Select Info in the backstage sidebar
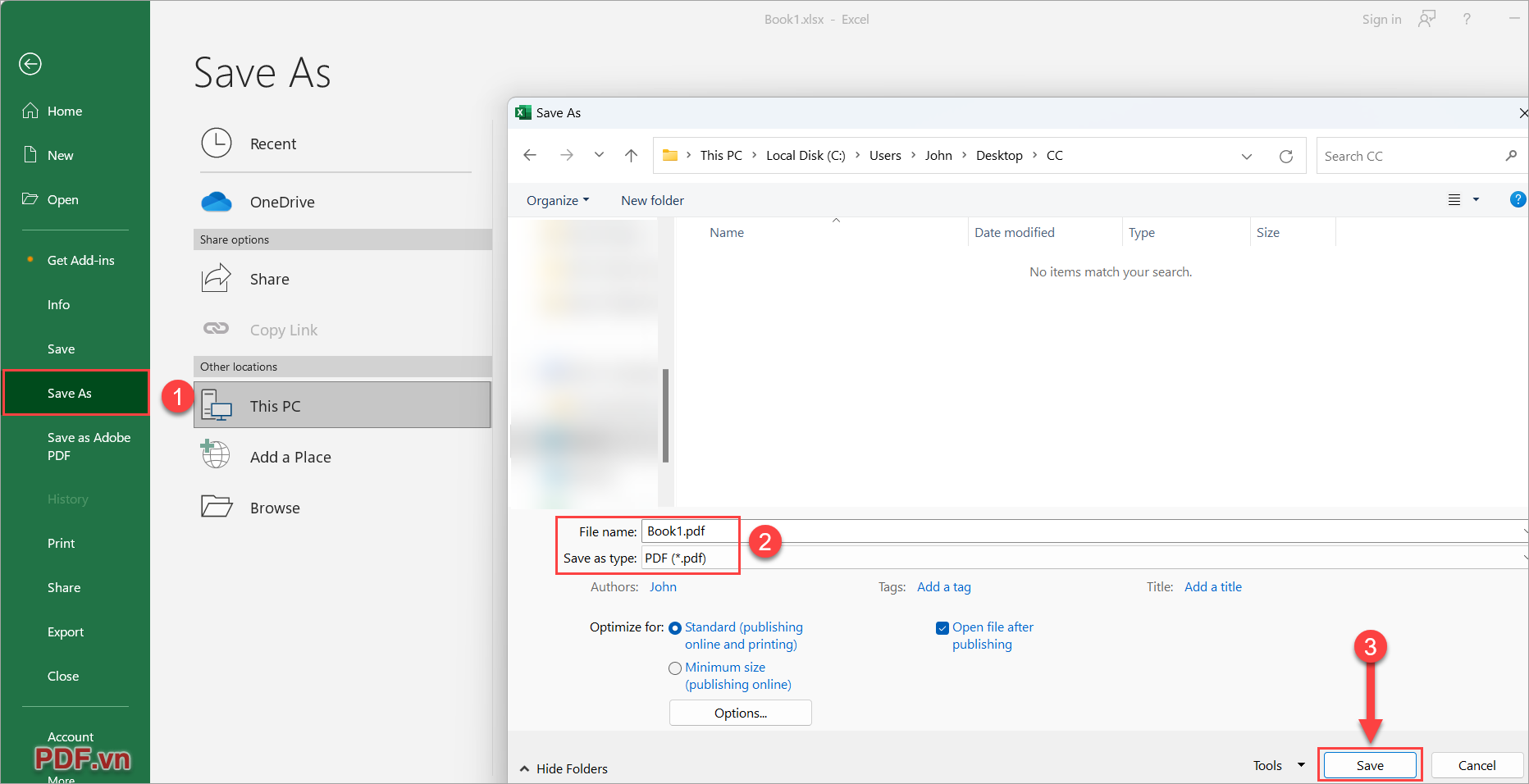 (x=58, y=304)
